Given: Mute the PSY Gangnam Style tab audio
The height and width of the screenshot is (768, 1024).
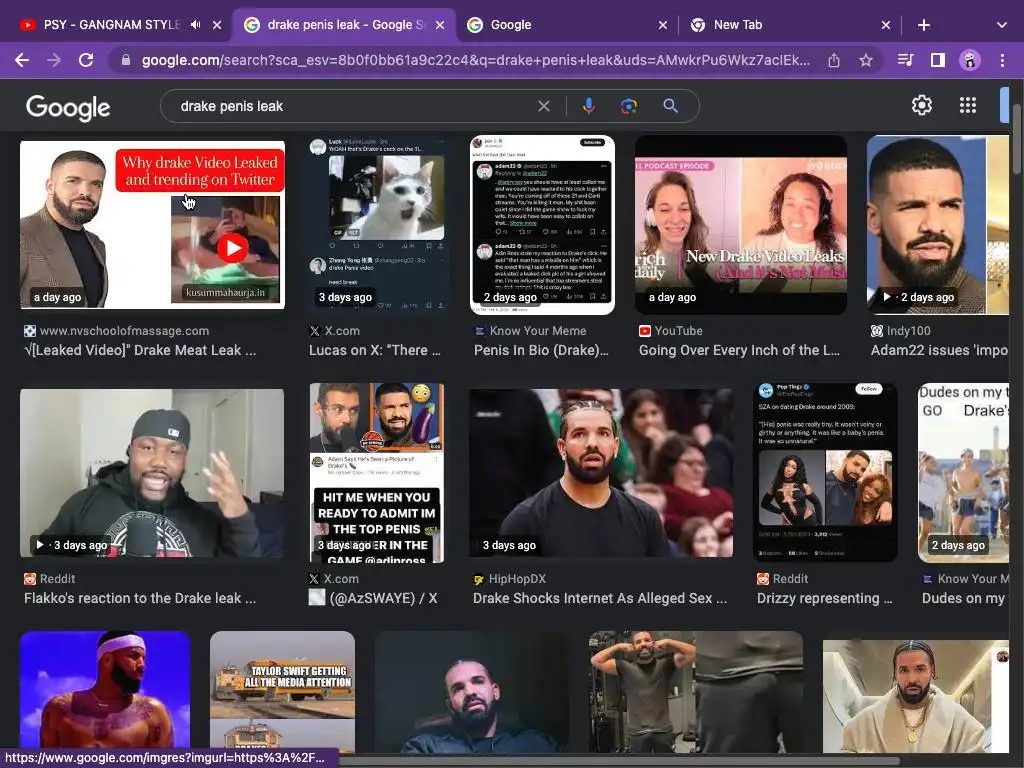Looking at the screenshot, I should click(195, 25).
